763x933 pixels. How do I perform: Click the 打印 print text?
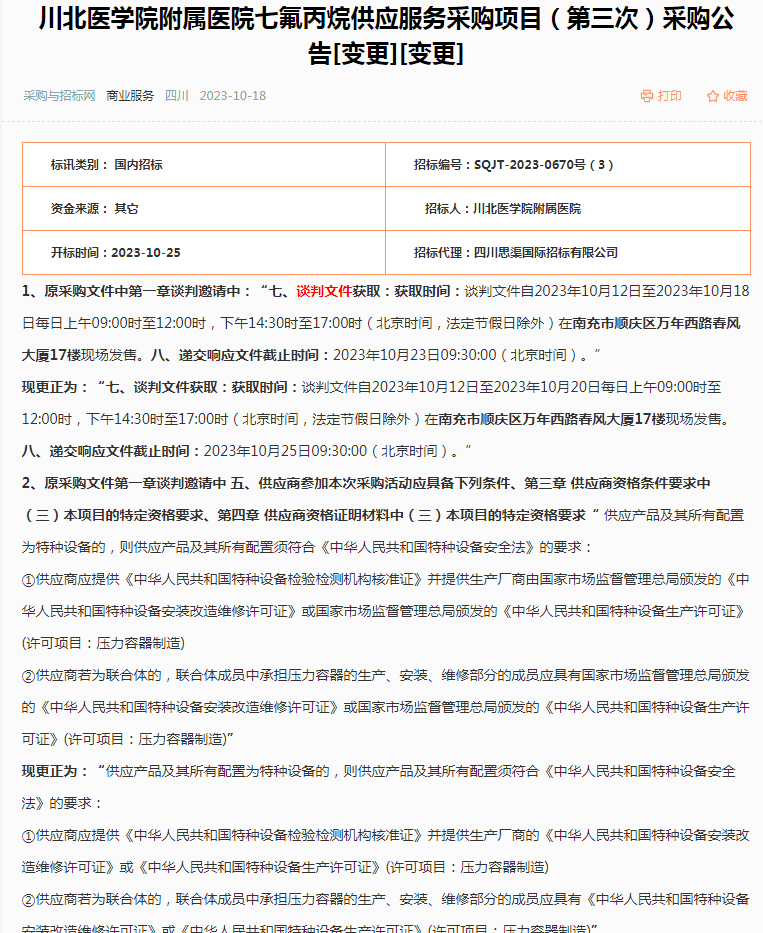pyautogui.click(x=670, y=96)
